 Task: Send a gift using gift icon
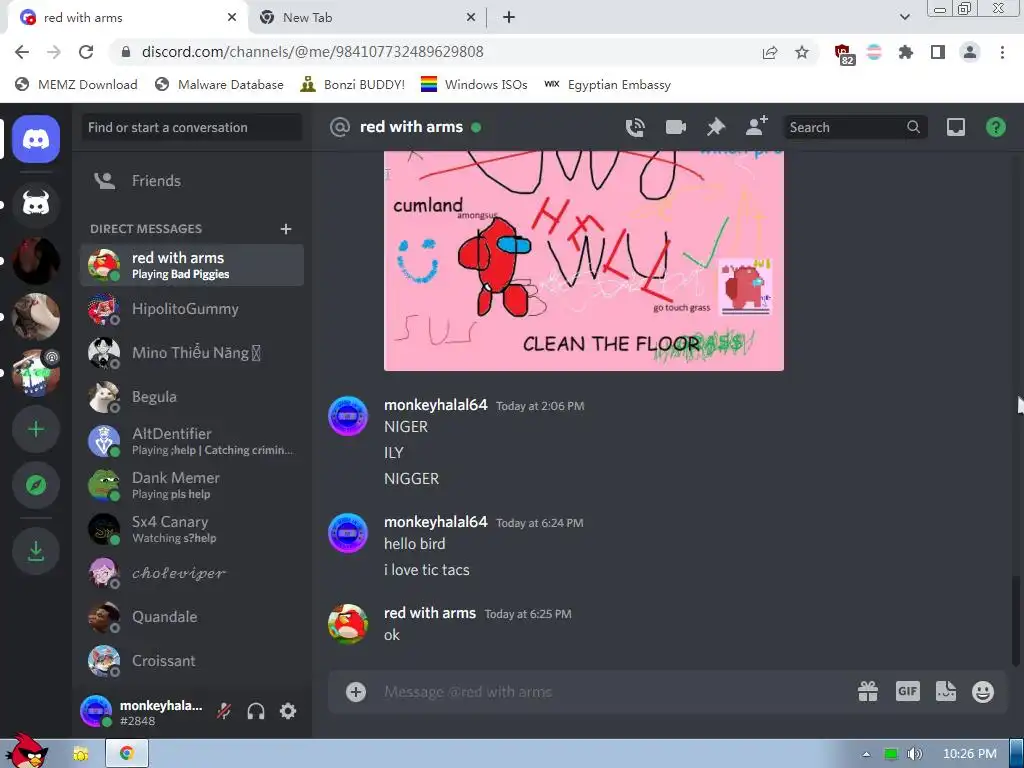[868, 691]
